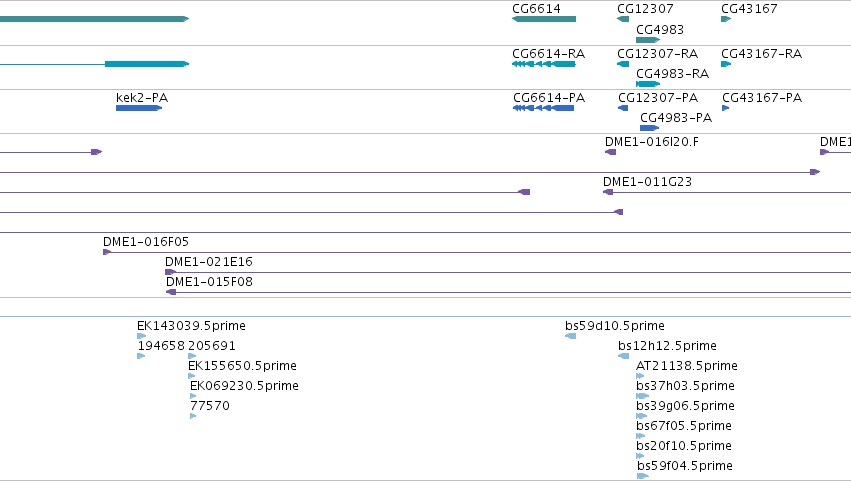Click the DME1-011G23 feature label

pos(647,182)
